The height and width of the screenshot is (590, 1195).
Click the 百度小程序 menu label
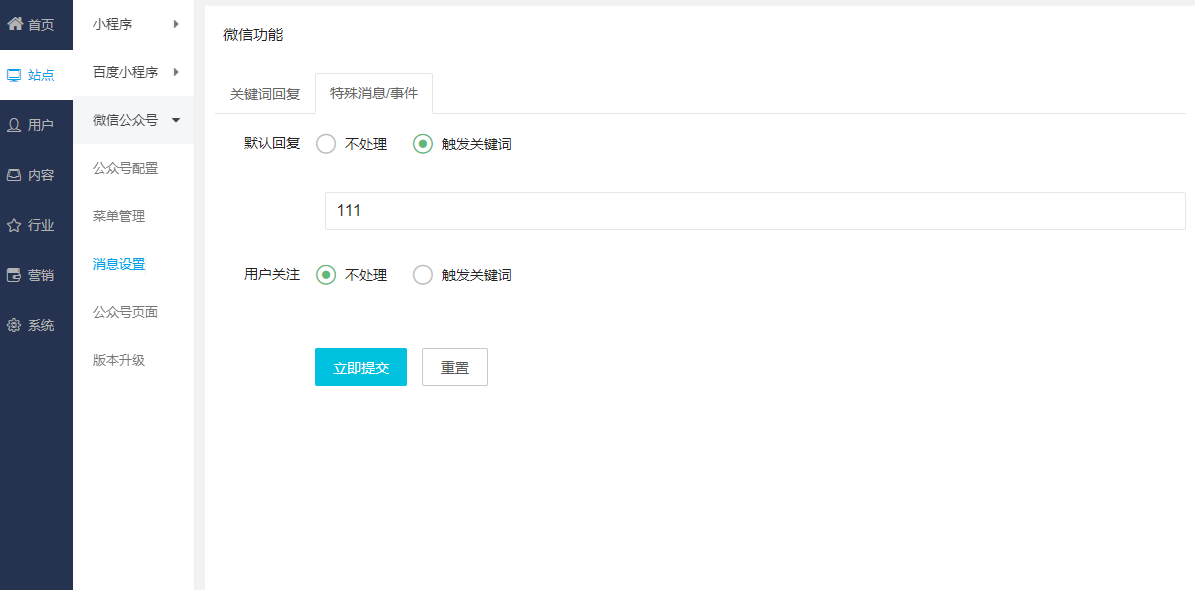(x=126, y=72)
